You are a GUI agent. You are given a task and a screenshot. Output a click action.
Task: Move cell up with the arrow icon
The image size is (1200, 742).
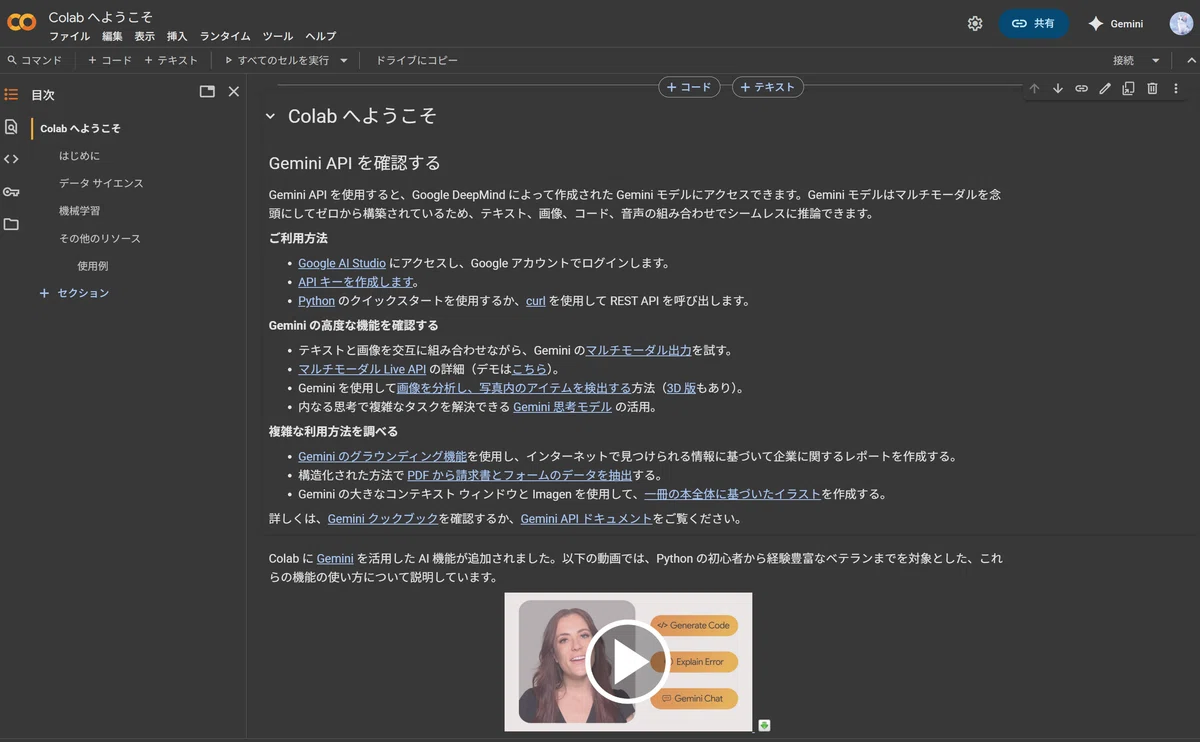[1034, 88]
